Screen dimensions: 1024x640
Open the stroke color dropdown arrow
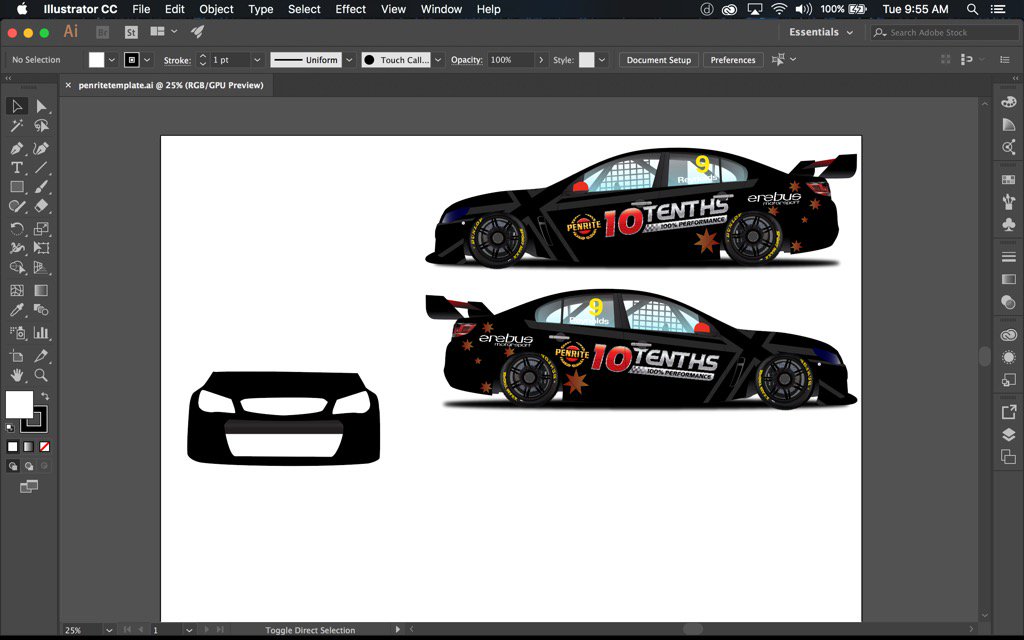tap(147, 59)
